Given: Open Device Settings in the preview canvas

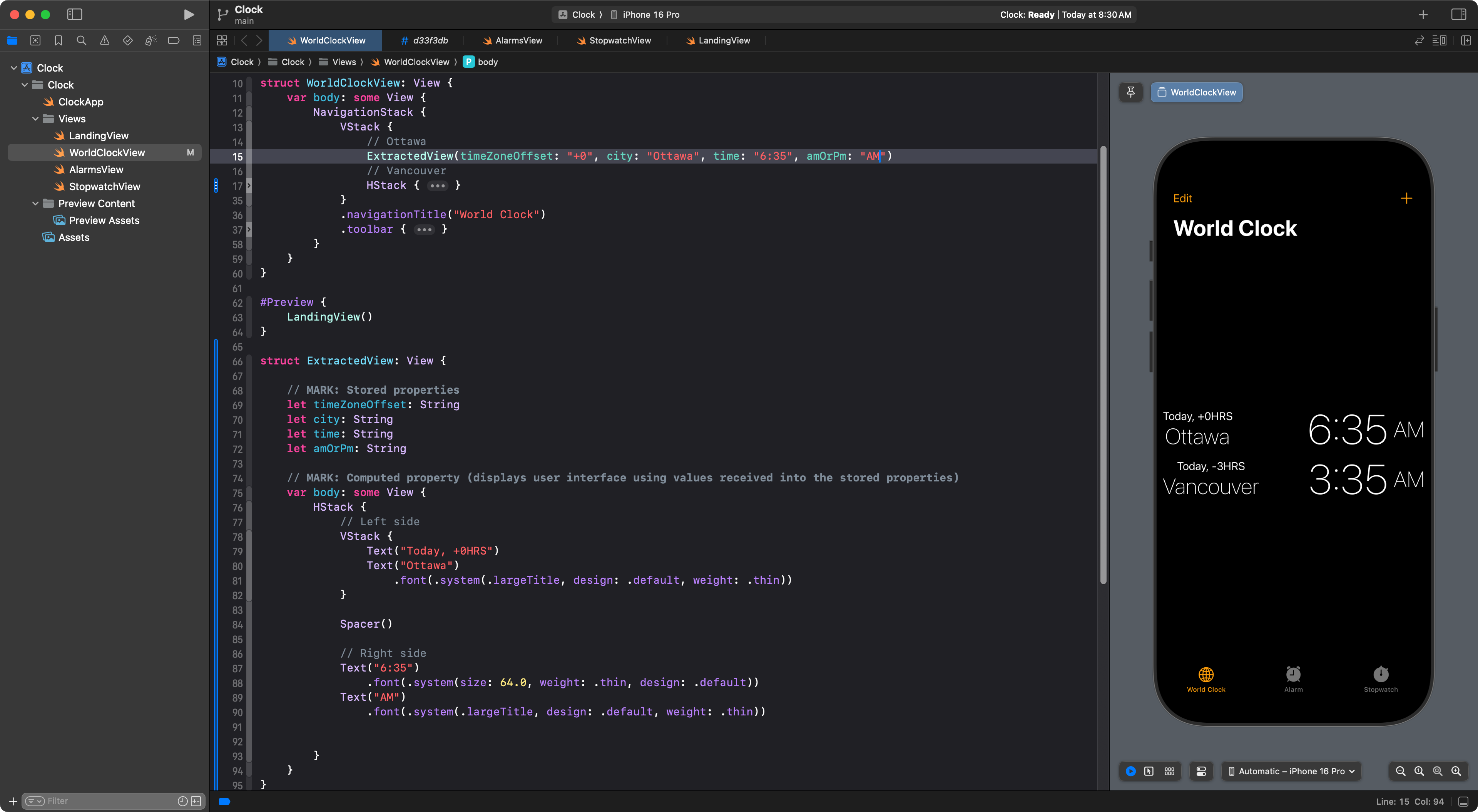Looking at the screenshot, I should pos(1201,771).
